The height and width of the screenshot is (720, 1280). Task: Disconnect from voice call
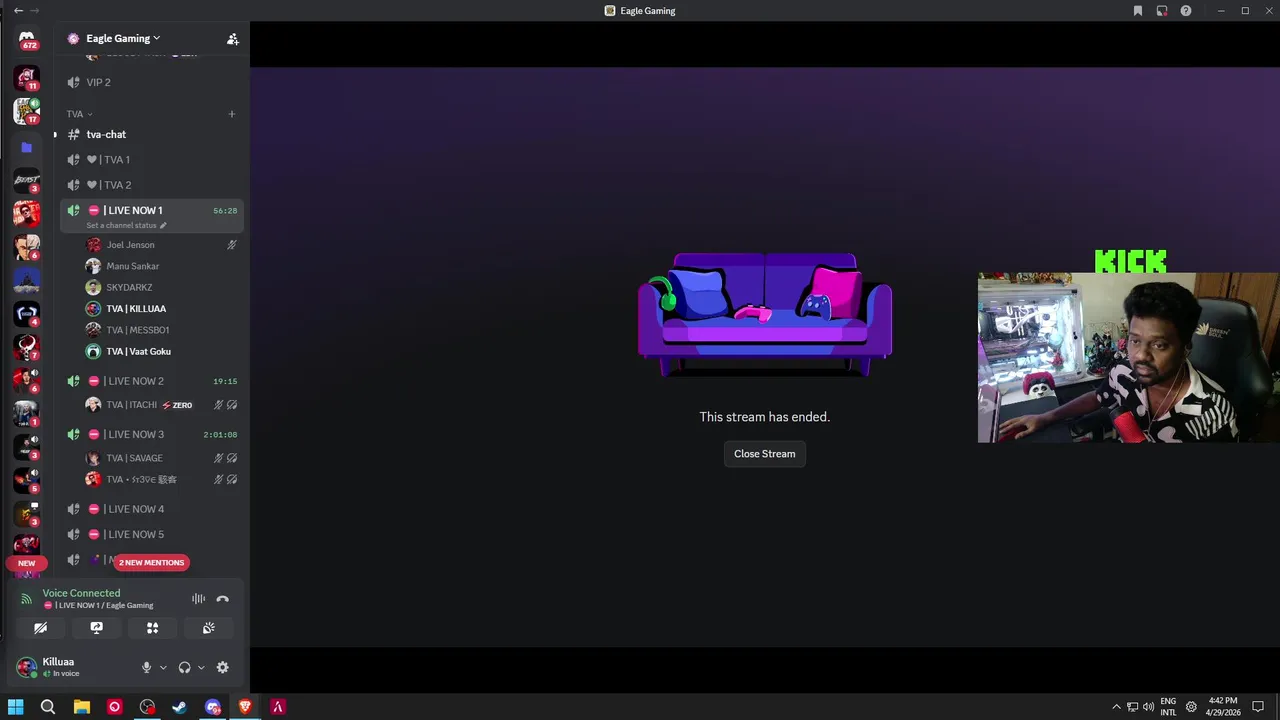click(223, 599)
